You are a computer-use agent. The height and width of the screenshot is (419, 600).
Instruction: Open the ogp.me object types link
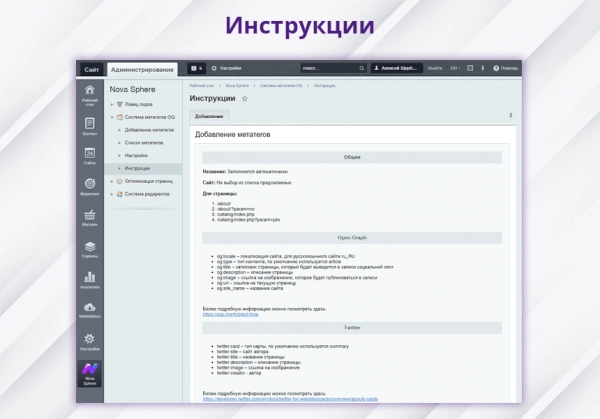[x=230, y=314]
